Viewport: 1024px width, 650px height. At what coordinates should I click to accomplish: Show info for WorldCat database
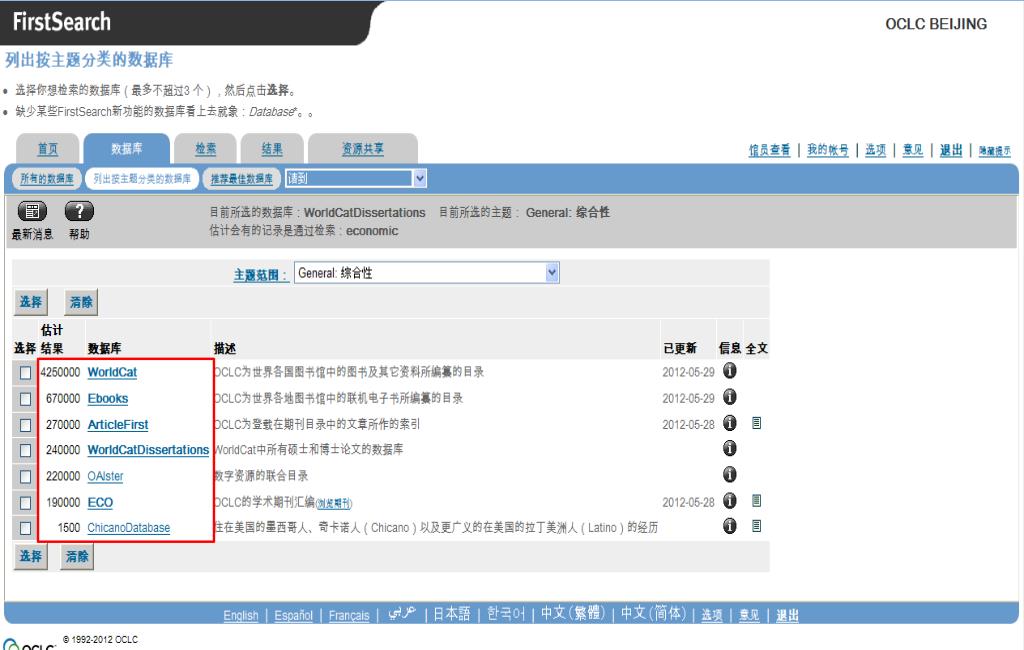click(729, 371)
